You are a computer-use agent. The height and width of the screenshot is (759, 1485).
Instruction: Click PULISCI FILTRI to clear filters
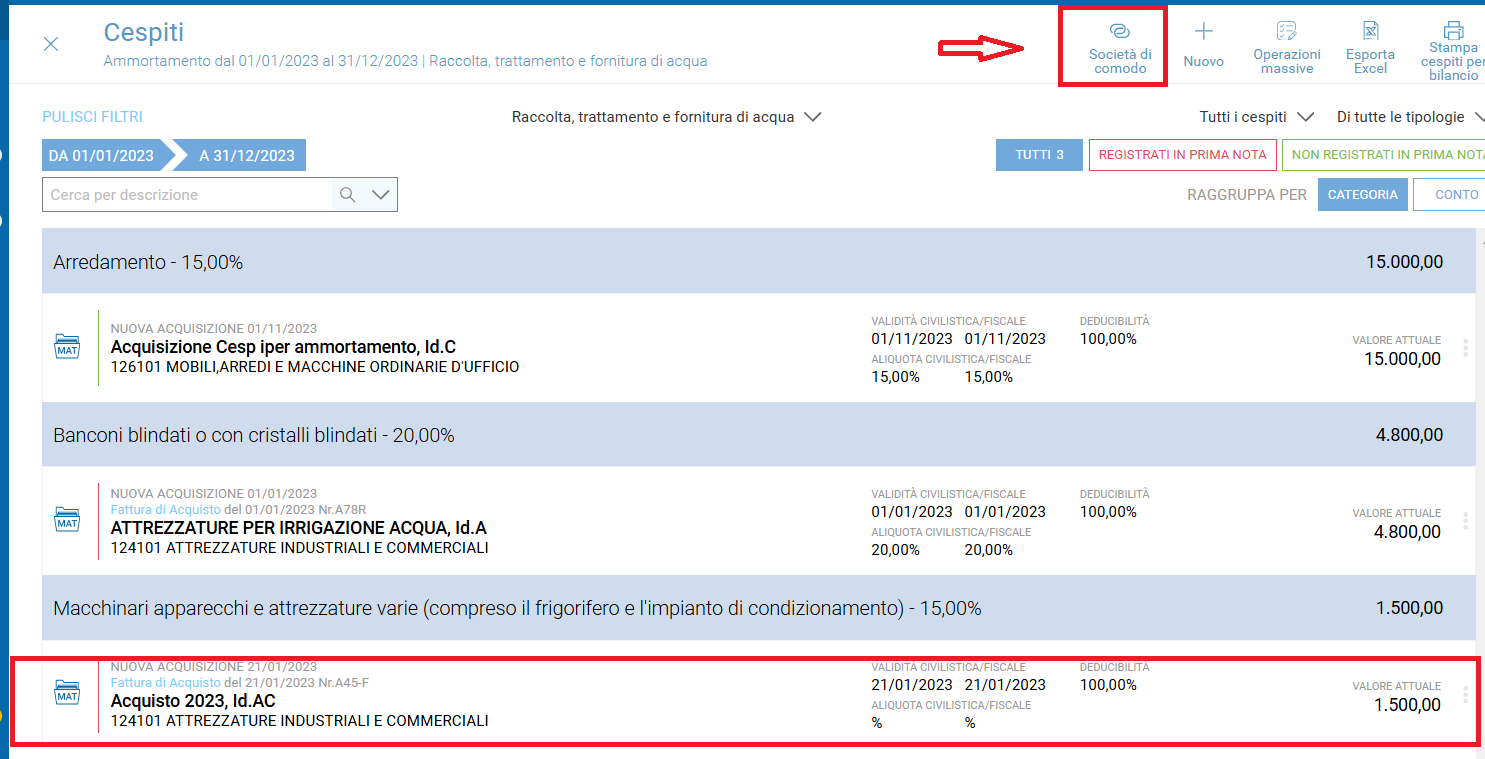point(92,117)
